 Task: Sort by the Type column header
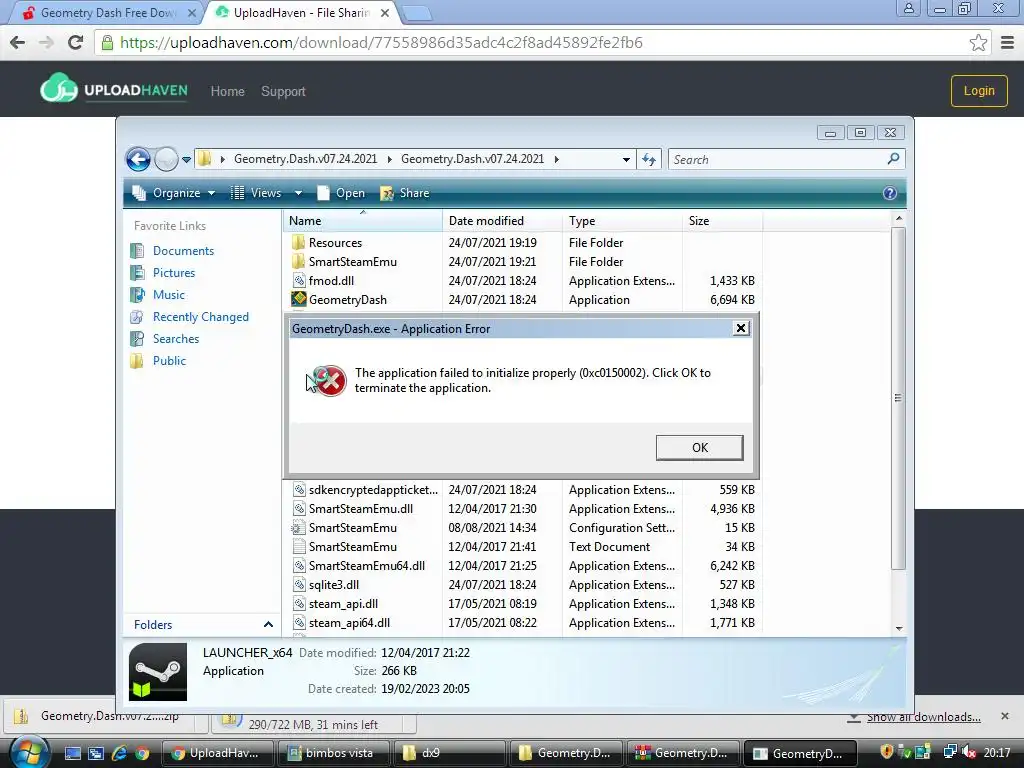(x=622, y=221)
